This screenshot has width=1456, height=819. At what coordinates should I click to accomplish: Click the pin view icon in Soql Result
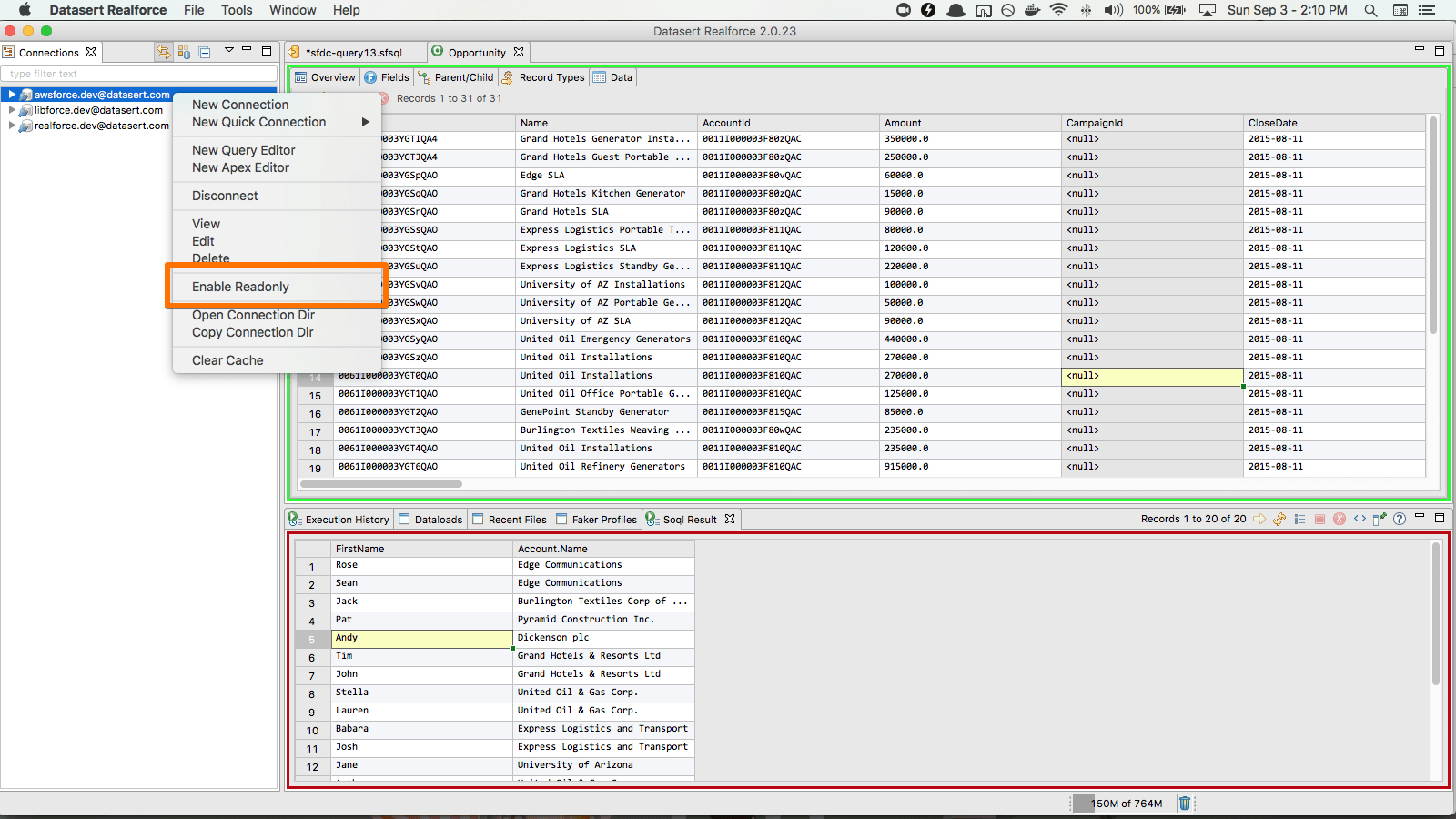[x=1380, y=519]
